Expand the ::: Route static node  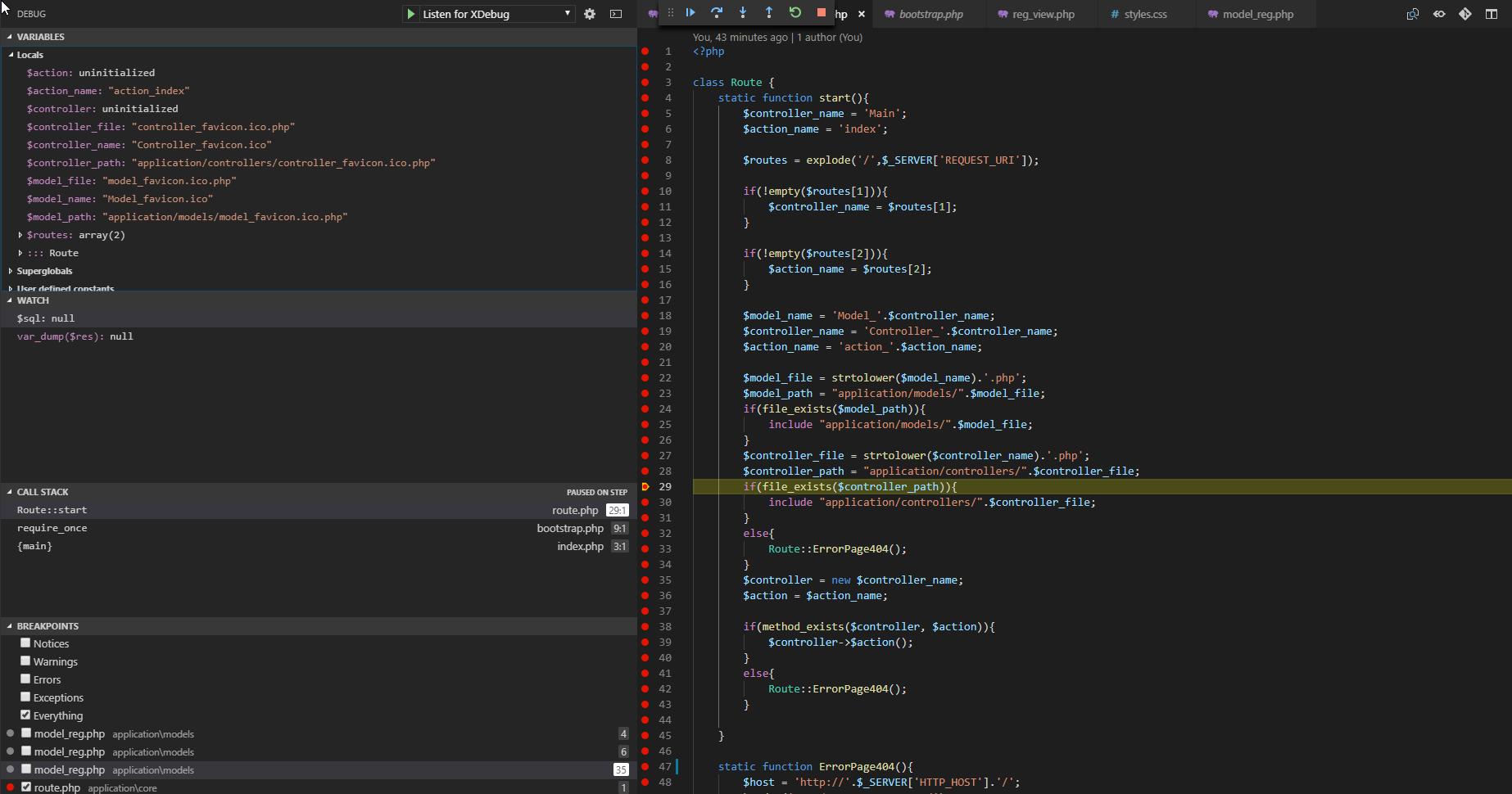[20, 253]
